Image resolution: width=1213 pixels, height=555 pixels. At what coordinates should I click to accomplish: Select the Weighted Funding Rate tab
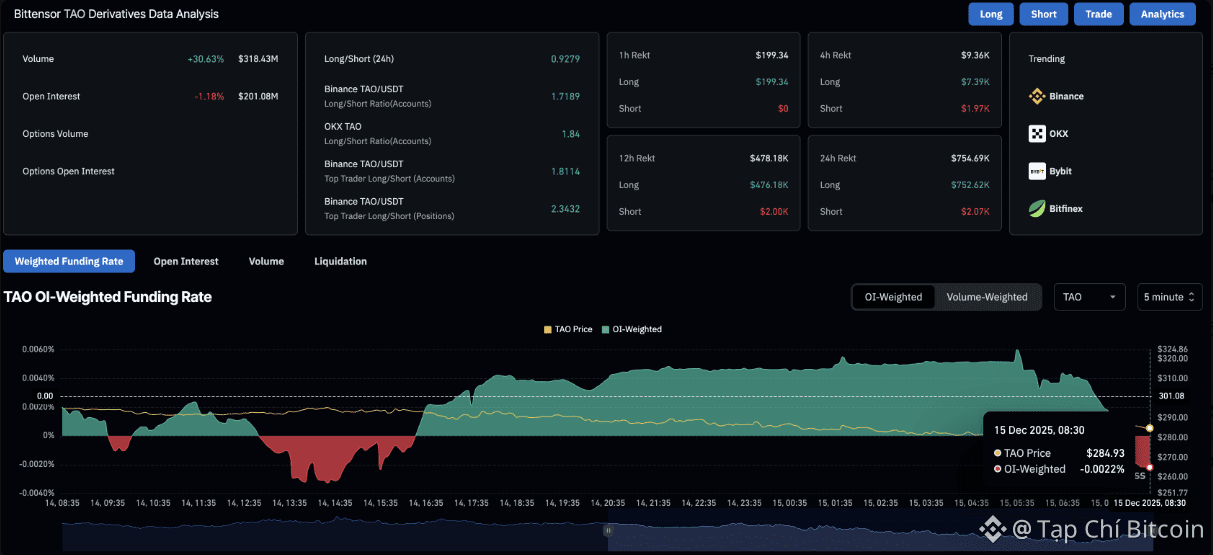[69, 261]
